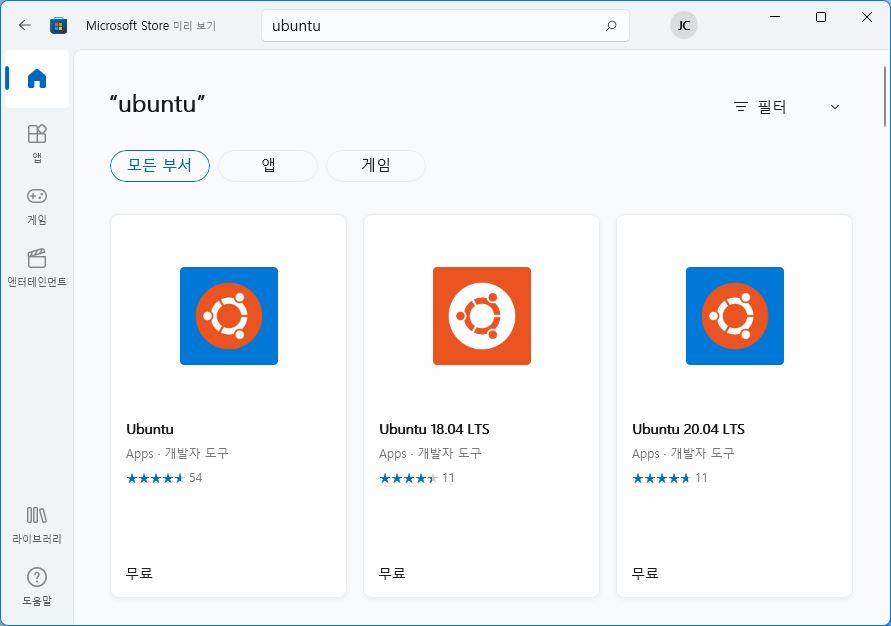
Task: Click the Ubuntu 20.04 LTS star rating
Action: point(661,478)
